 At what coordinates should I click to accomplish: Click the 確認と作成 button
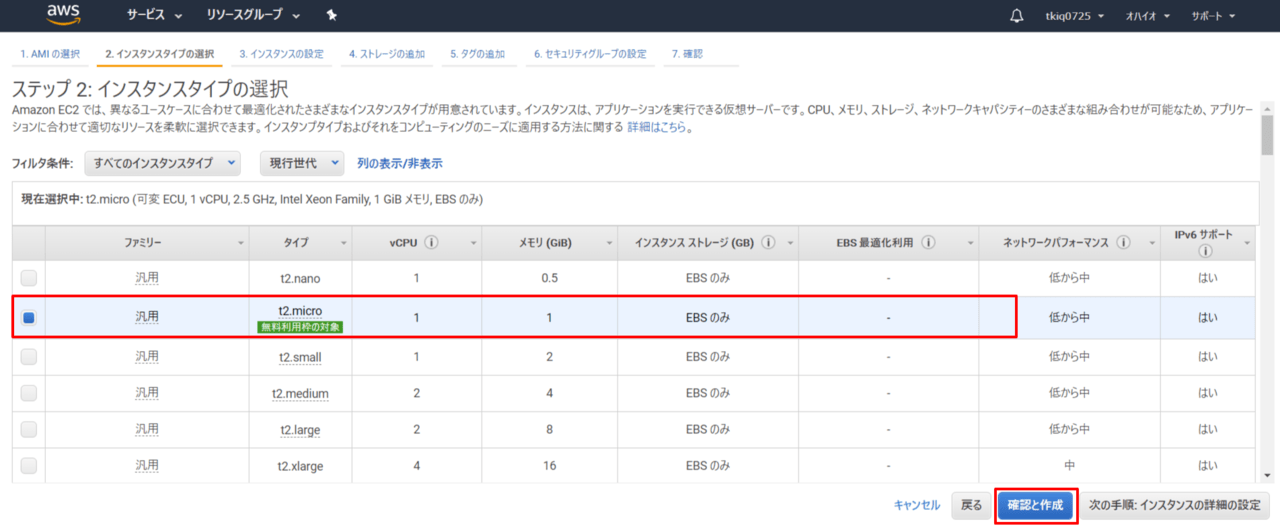tap(1035, 505)
